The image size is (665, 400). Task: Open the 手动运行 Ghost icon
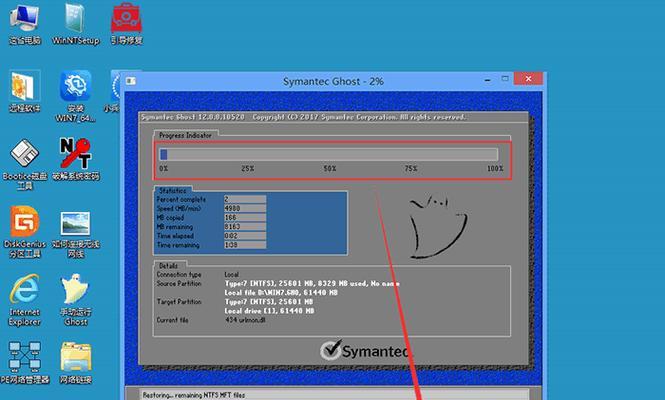75,299
